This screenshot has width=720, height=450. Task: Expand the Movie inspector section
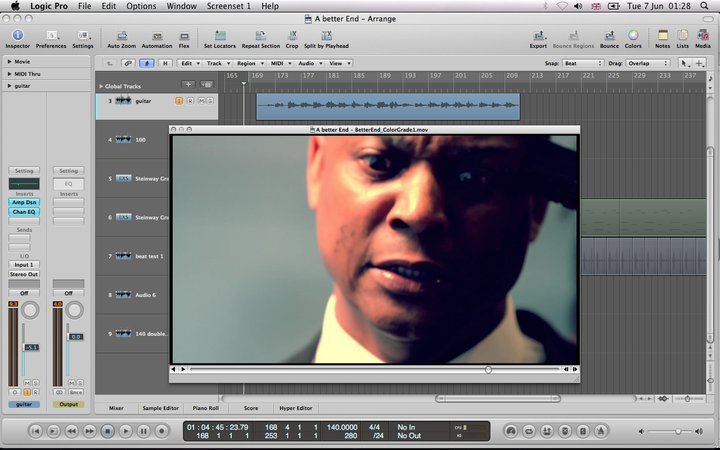9,62
